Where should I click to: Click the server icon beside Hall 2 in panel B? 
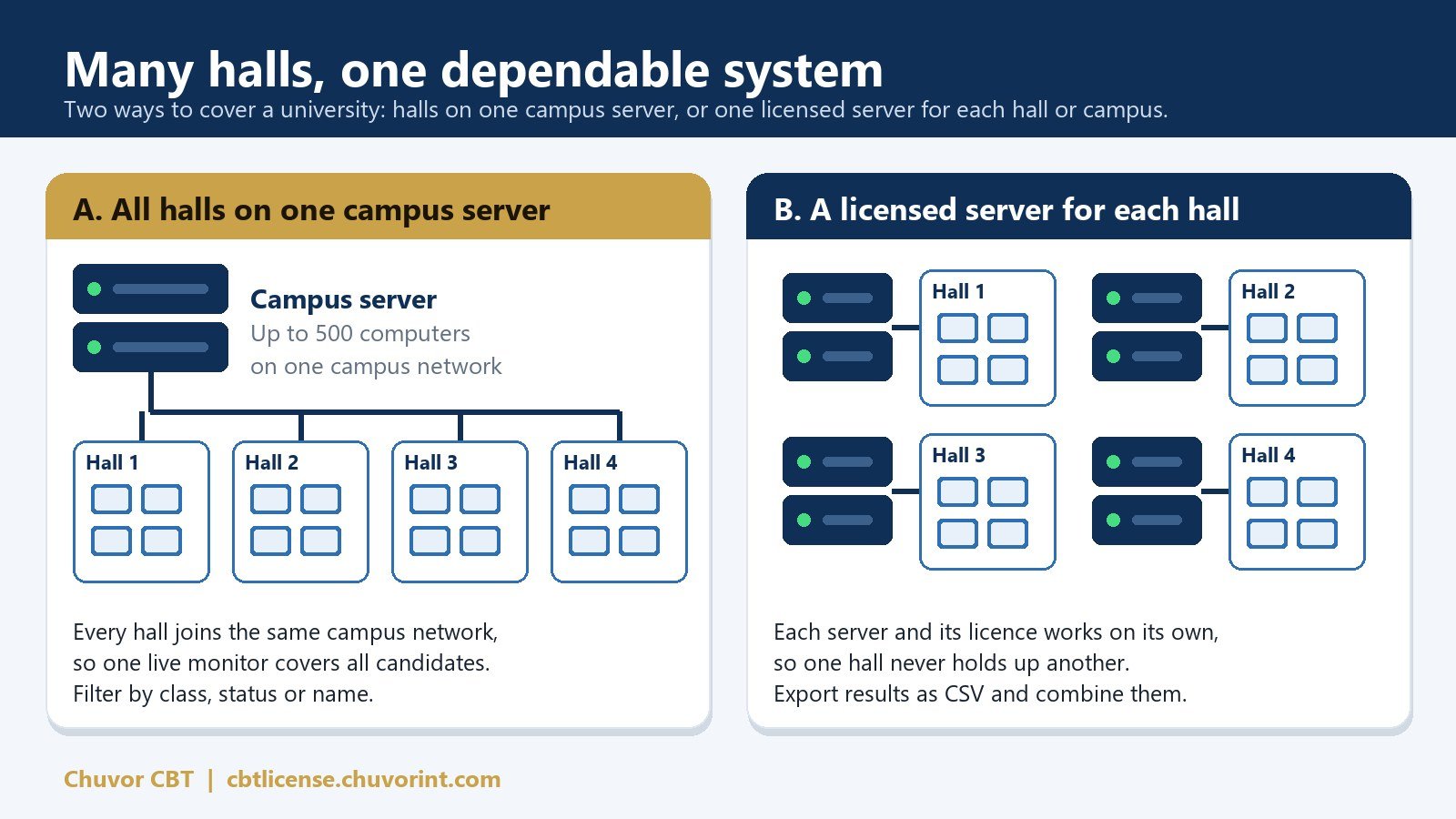[x=1147, y=327]
